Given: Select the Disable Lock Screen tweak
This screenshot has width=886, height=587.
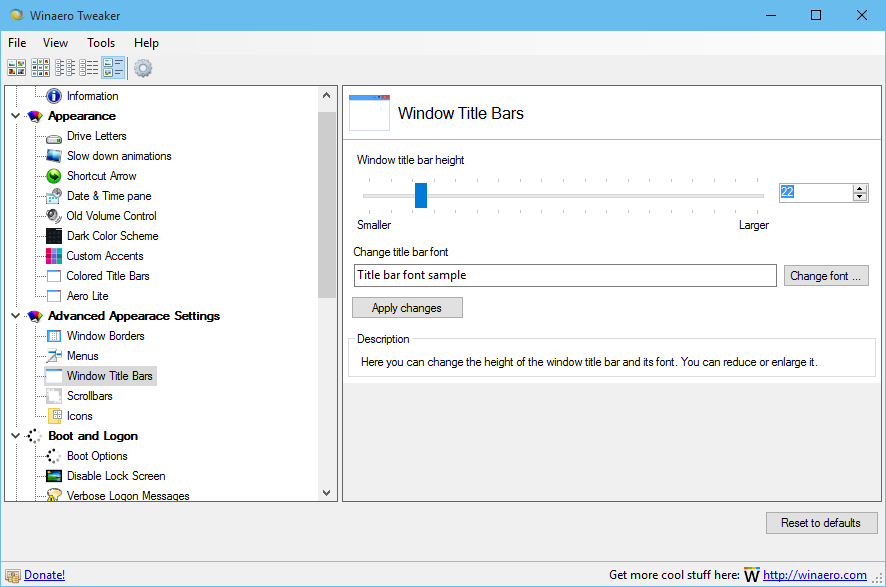Looking at the screenshot, I should tap(117, 475).
